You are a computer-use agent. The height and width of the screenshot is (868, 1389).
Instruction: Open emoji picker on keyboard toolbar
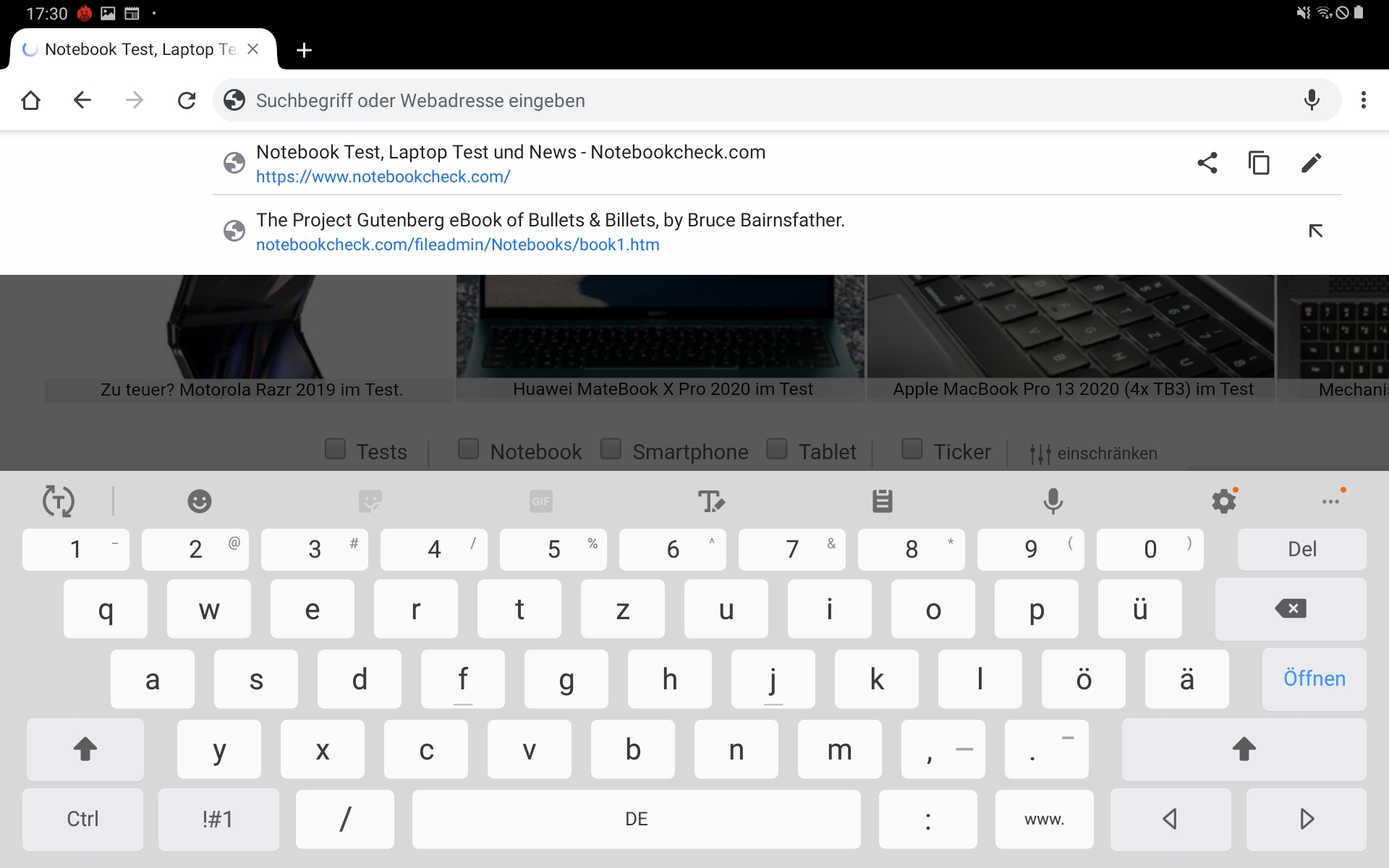tap(199, 501)
